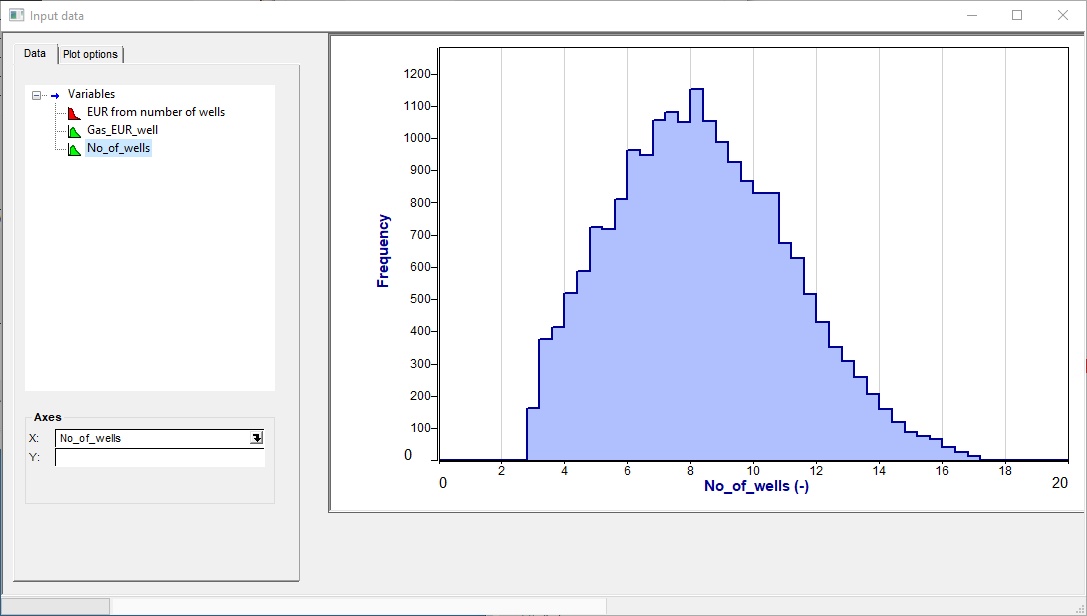Image resolution: width=1087 pixels, height=616 pixels.
Task: Click the green icon beside No_of_wells
Action: point(74,149)
